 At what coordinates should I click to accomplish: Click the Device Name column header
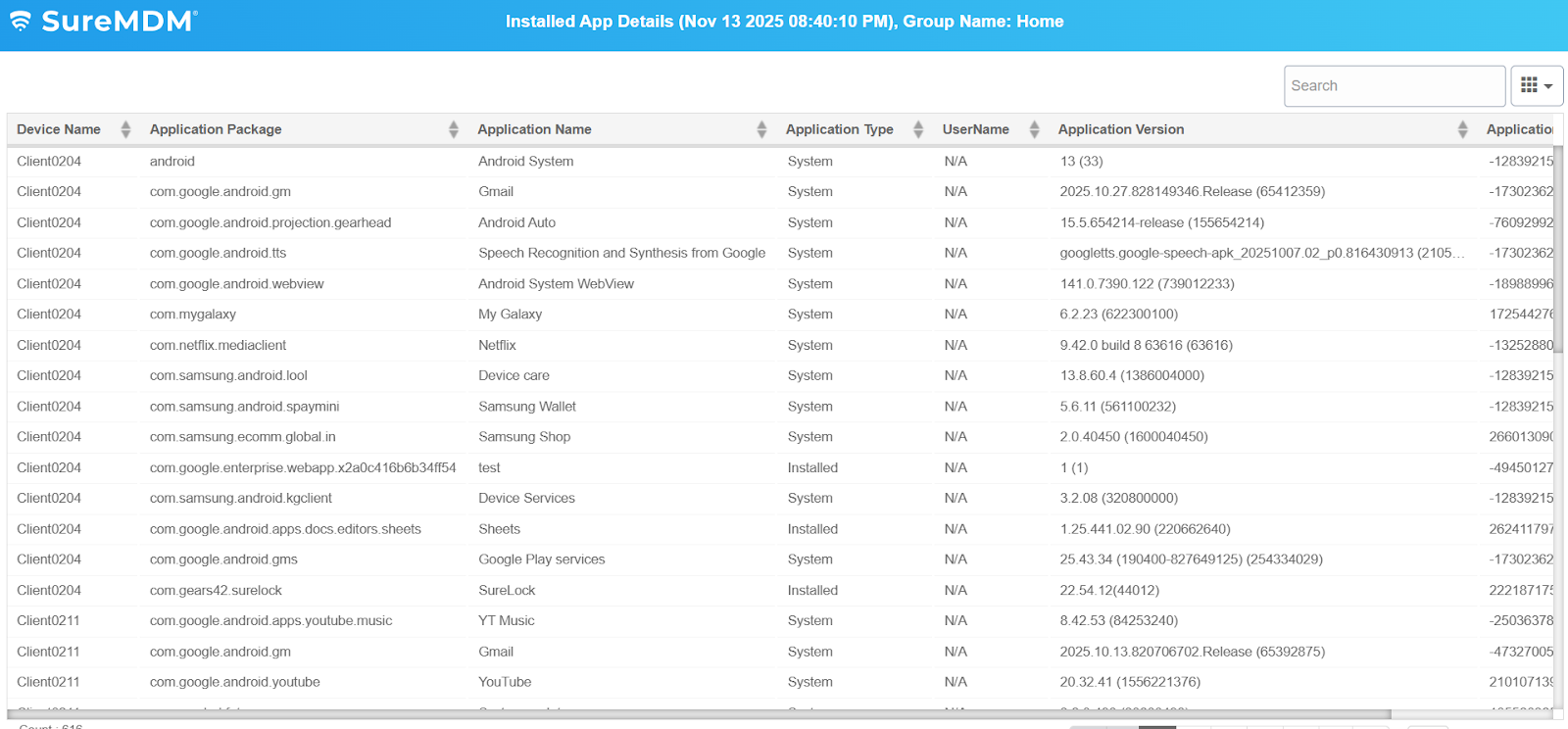(x=59, y=129)
